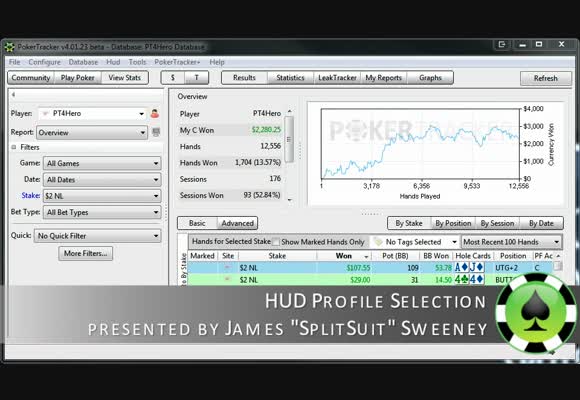
Task: Switch to the Play Poker tab
Action: click(78, 78)
